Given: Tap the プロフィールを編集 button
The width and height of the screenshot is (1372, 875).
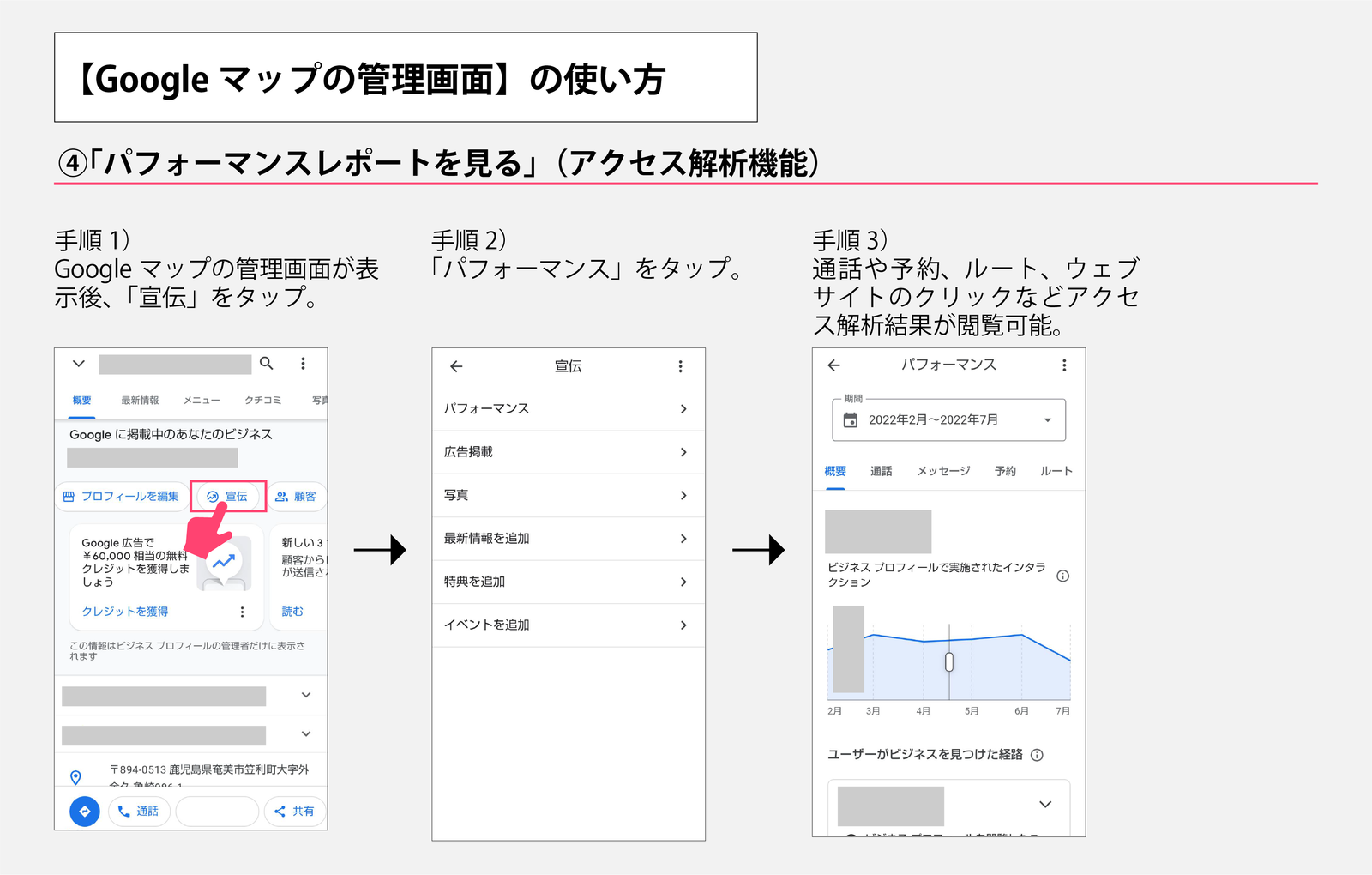Looking at the screenshot, I should coord(121,497).
